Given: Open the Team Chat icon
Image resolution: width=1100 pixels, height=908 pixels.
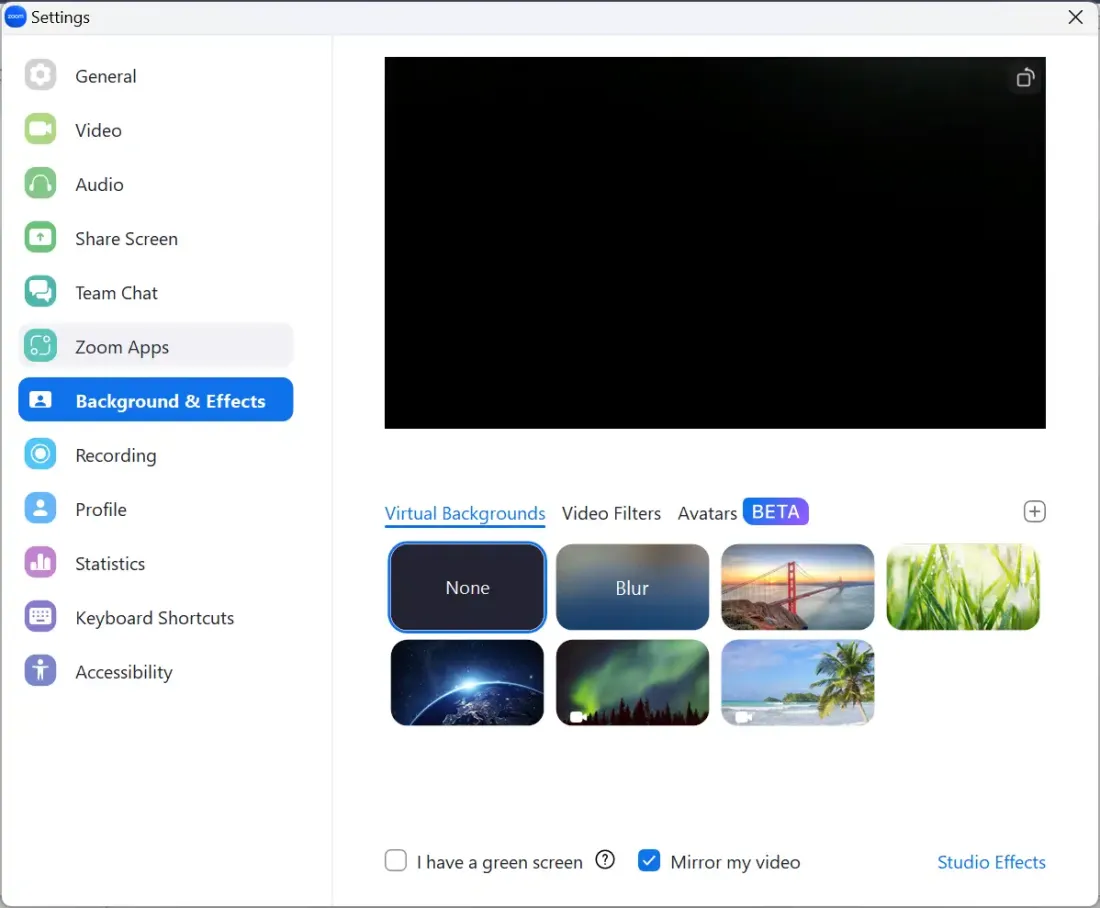Looking at the screenshot, I should pyautogui.click(x=40, y=292).
